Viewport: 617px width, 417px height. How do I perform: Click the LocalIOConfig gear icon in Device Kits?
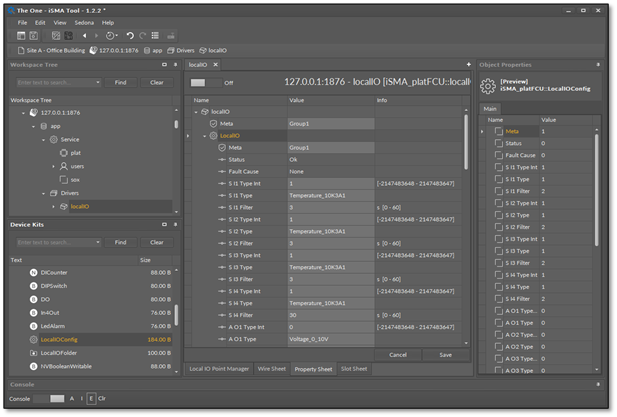pos(33,339)
